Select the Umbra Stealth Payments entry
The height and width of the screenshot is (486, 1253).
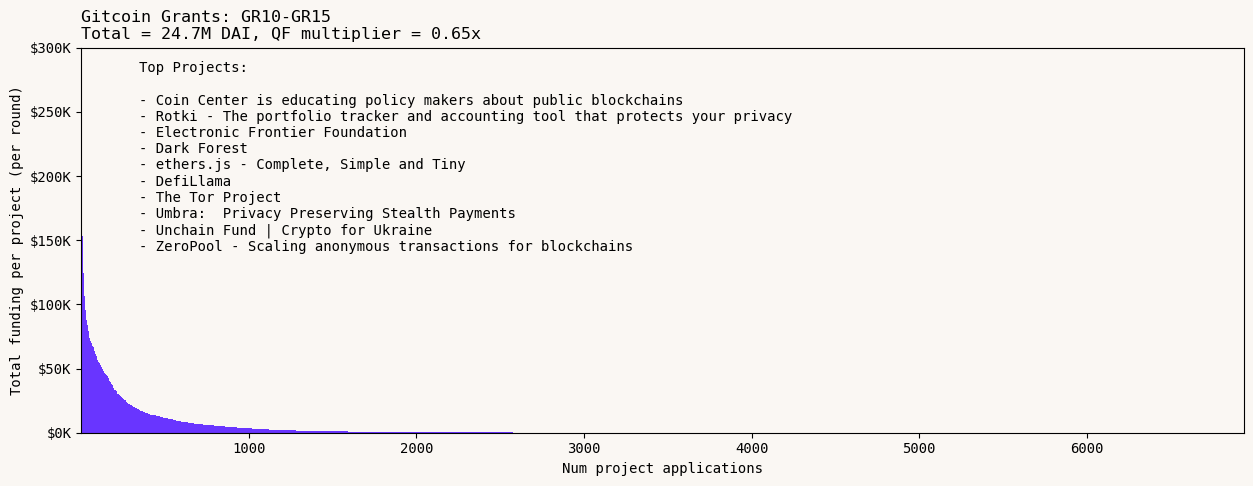click(327, 214)
